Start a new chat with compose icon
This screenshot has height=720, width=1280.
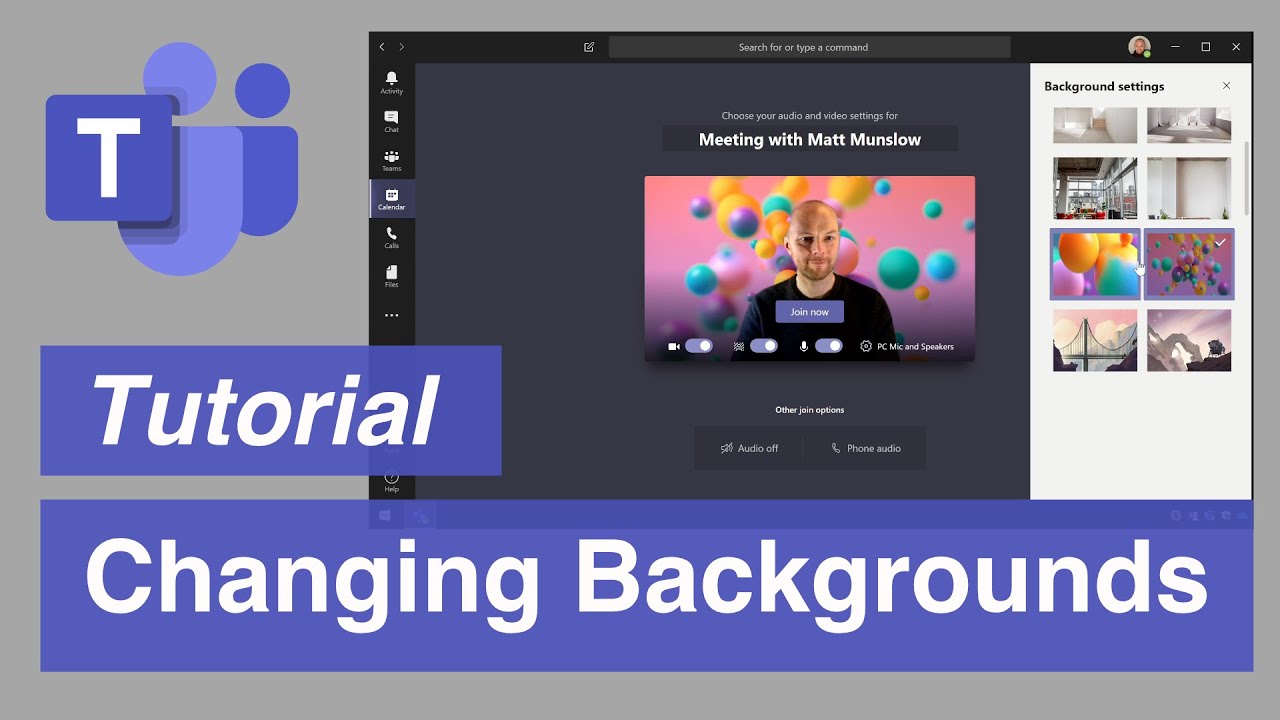point(589,47)
